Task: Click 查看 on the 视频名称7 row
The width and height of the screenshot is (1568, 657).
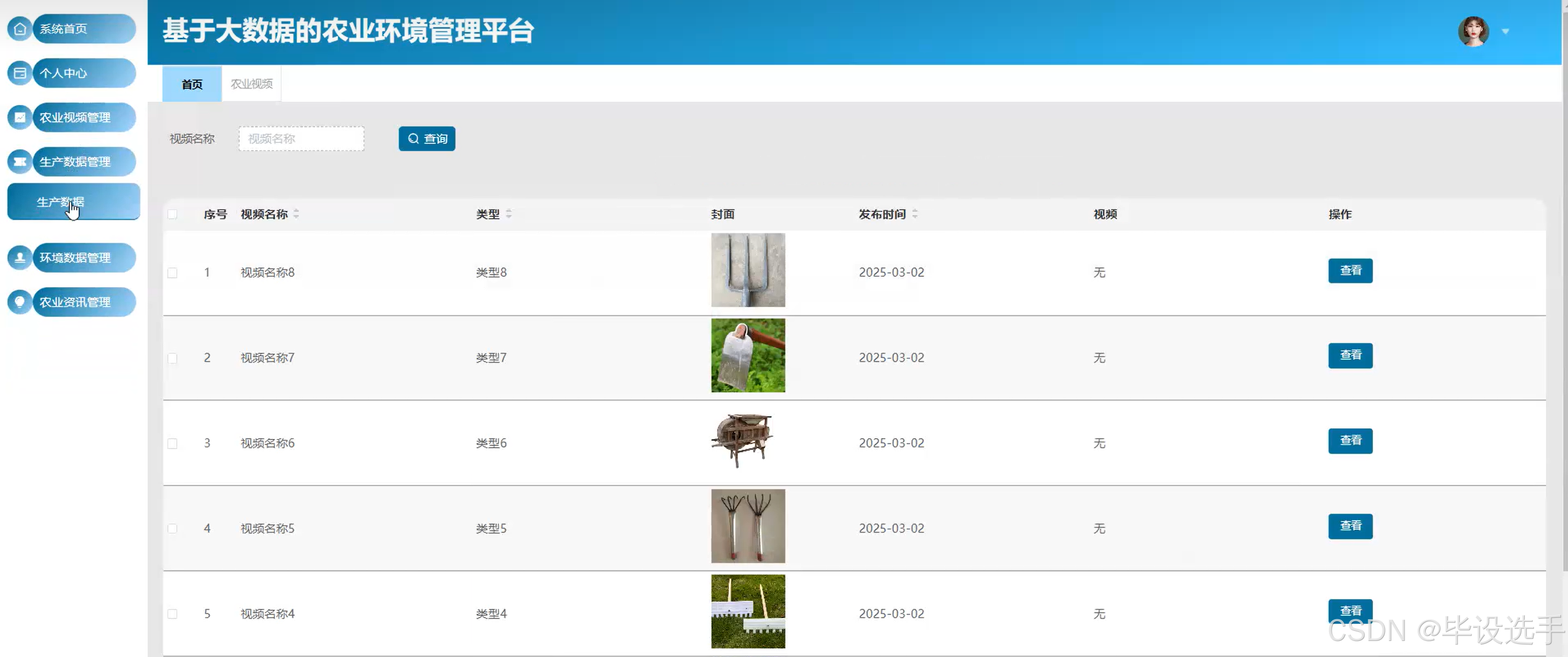Action: [1350, 356]
